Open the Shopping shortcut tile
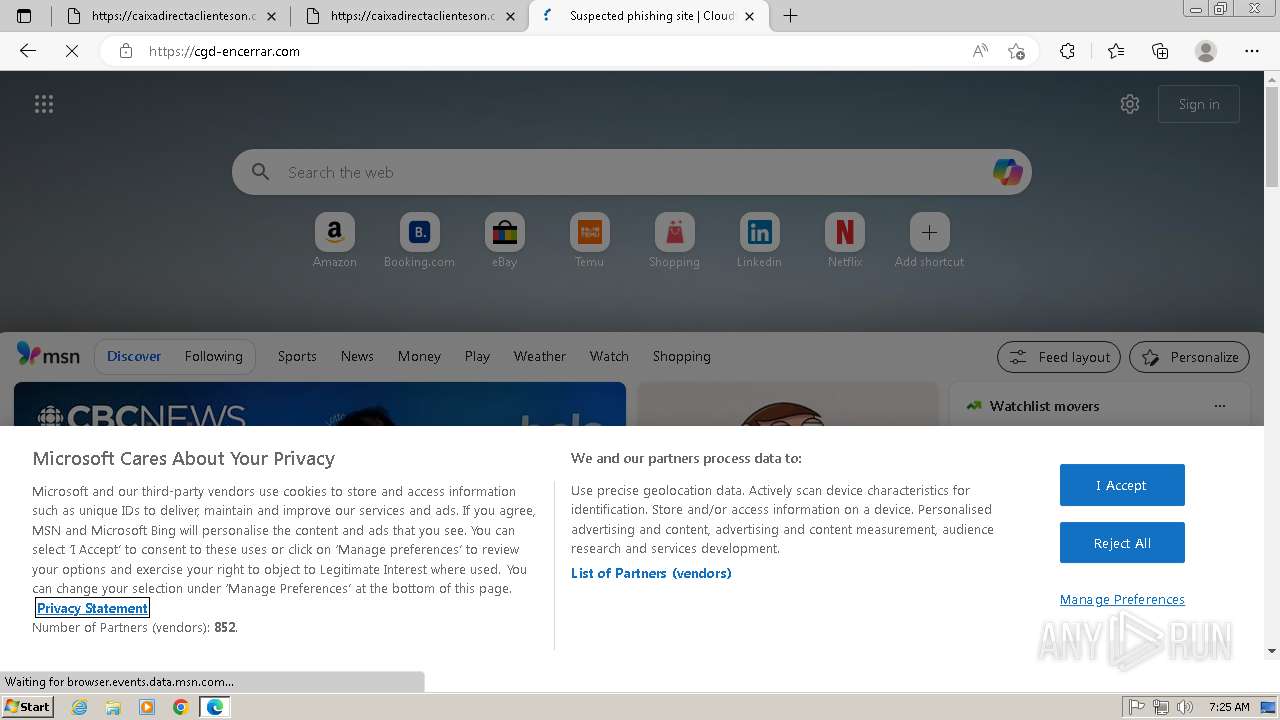The image size is (1280, 720). pyautogui.click(x=674, y=240)
